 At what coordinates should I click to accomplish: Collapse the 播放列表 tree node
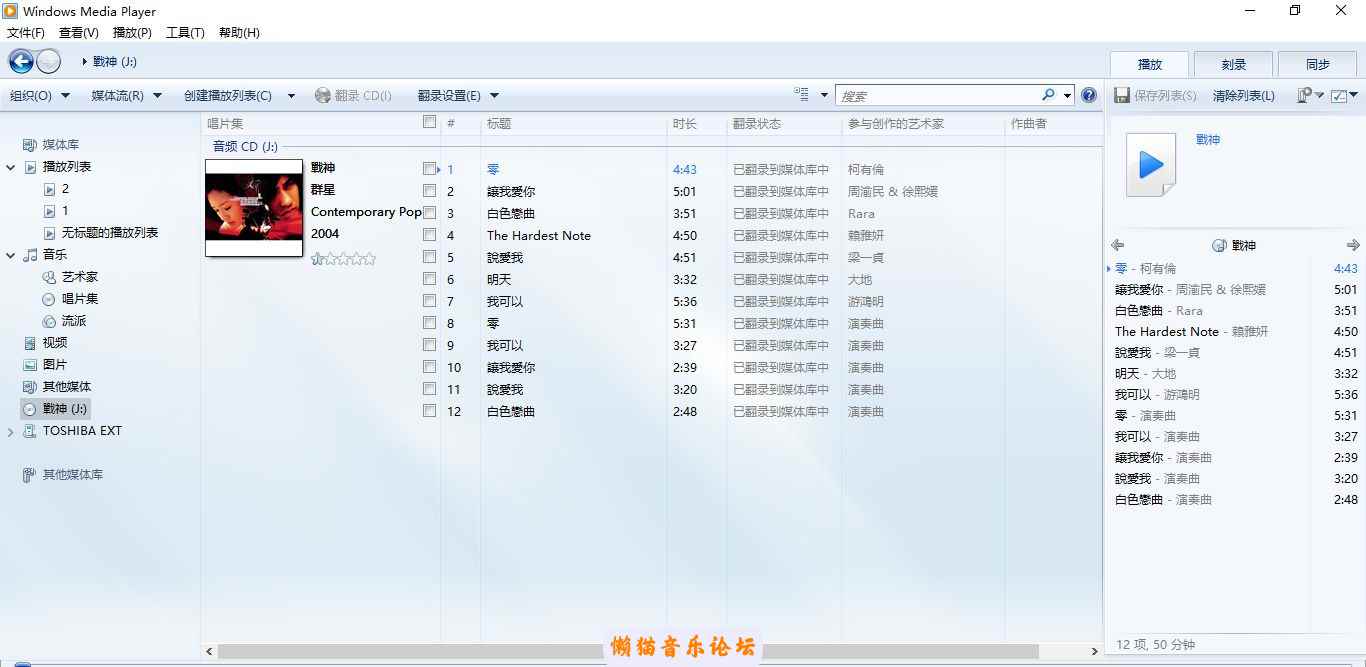[11, 168]
